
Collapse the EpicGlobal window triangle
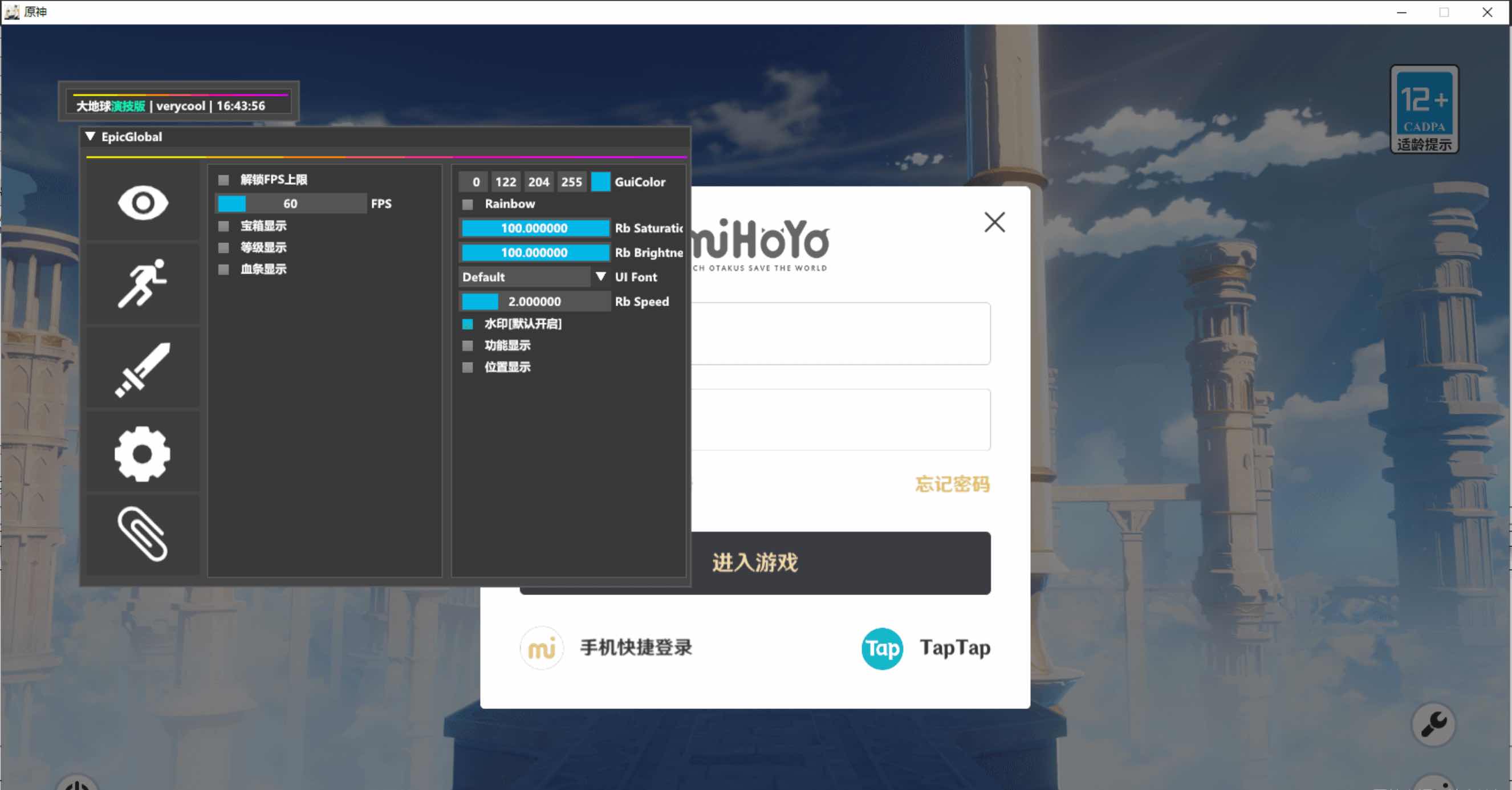91,136
